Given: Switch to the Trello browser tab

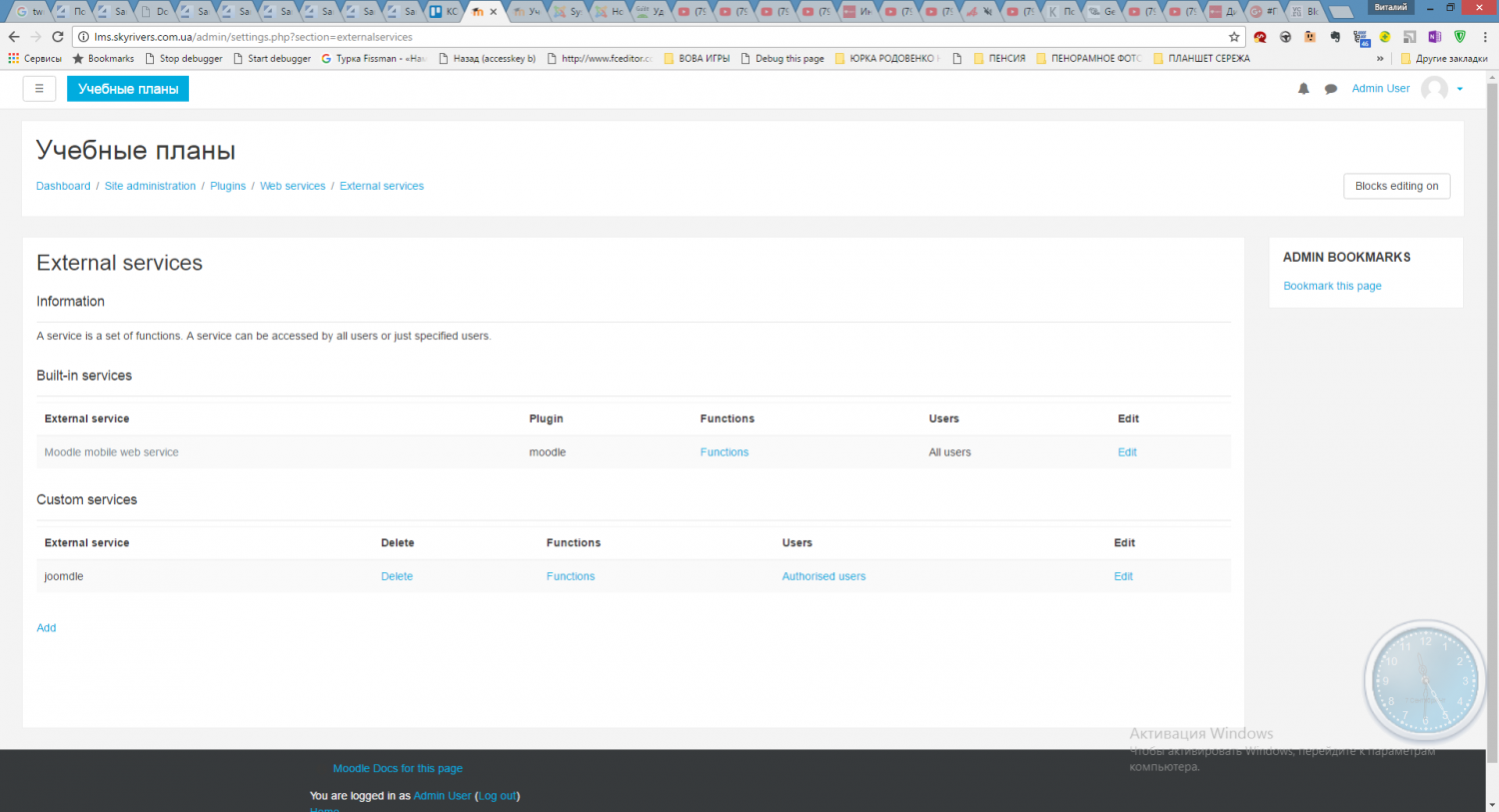Looking at the screenshot, I should pyautogui.click(x=445, y=12).
